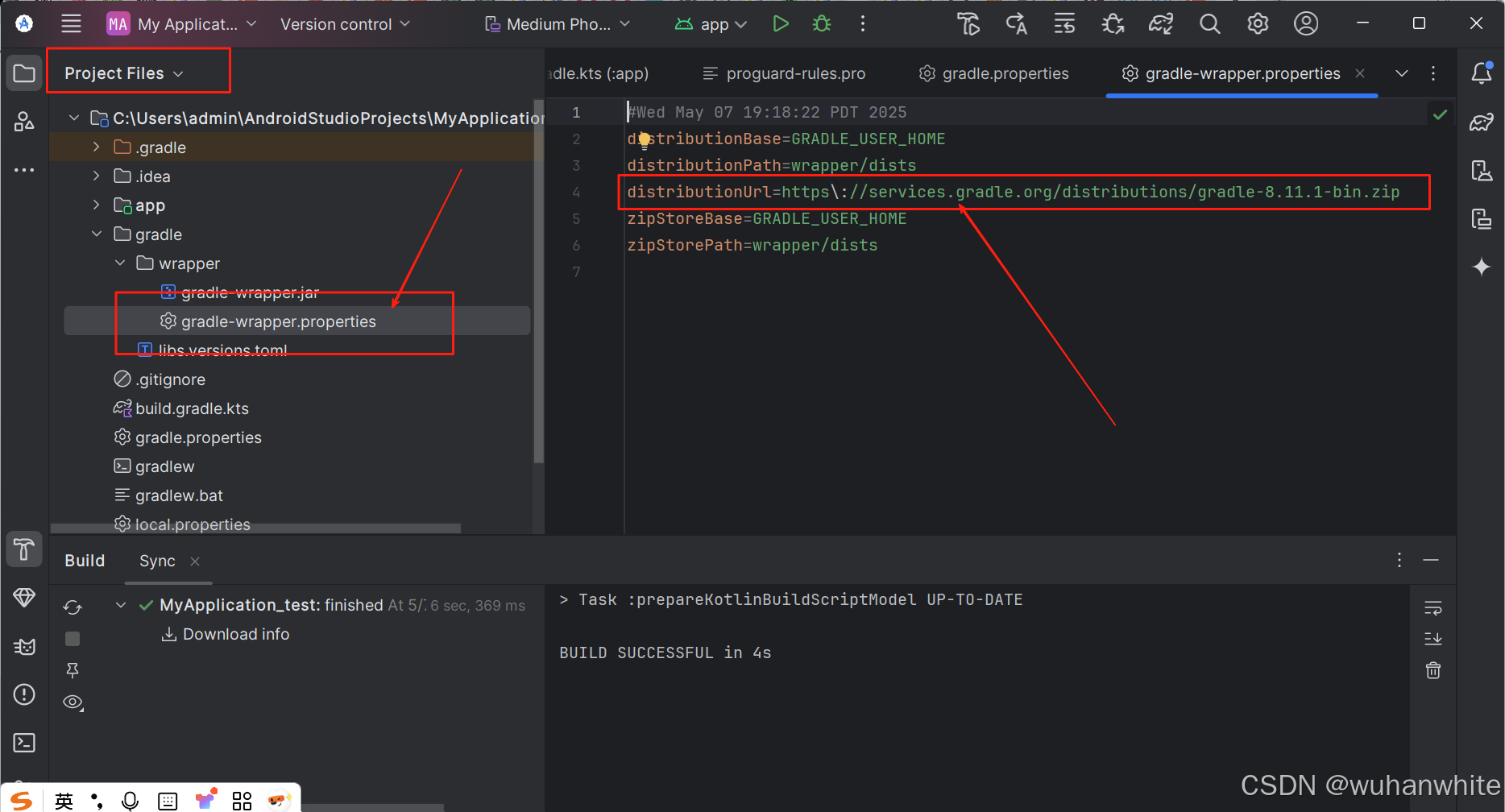The width and height of the screenshot is (1505, 812).
Task: Expand the app module folder
Action: click(x=96, y=205)
